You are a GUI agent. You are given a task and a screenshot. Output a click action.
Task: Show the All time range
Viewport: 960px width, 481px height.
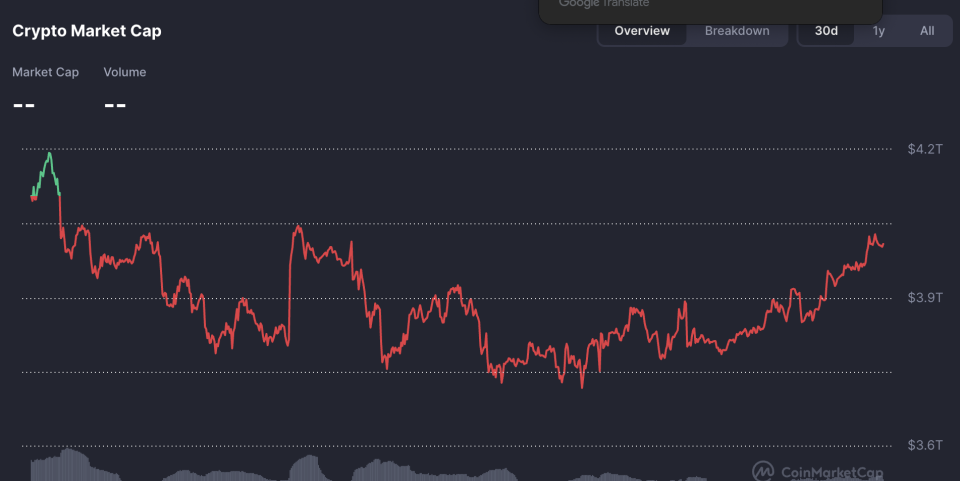click(927, 31)
